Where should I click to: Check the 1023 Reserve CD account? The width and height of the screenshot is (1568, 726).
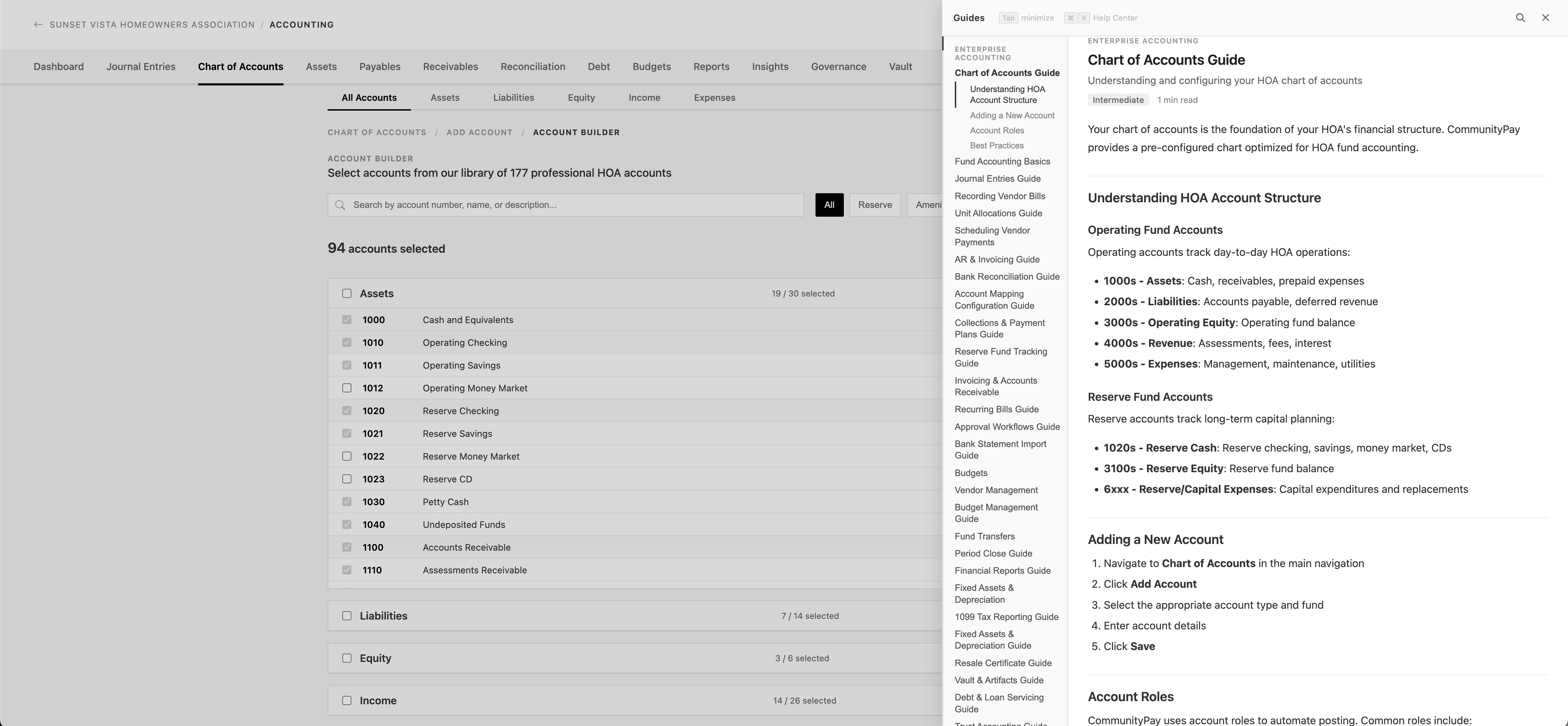tap(347, 479)
